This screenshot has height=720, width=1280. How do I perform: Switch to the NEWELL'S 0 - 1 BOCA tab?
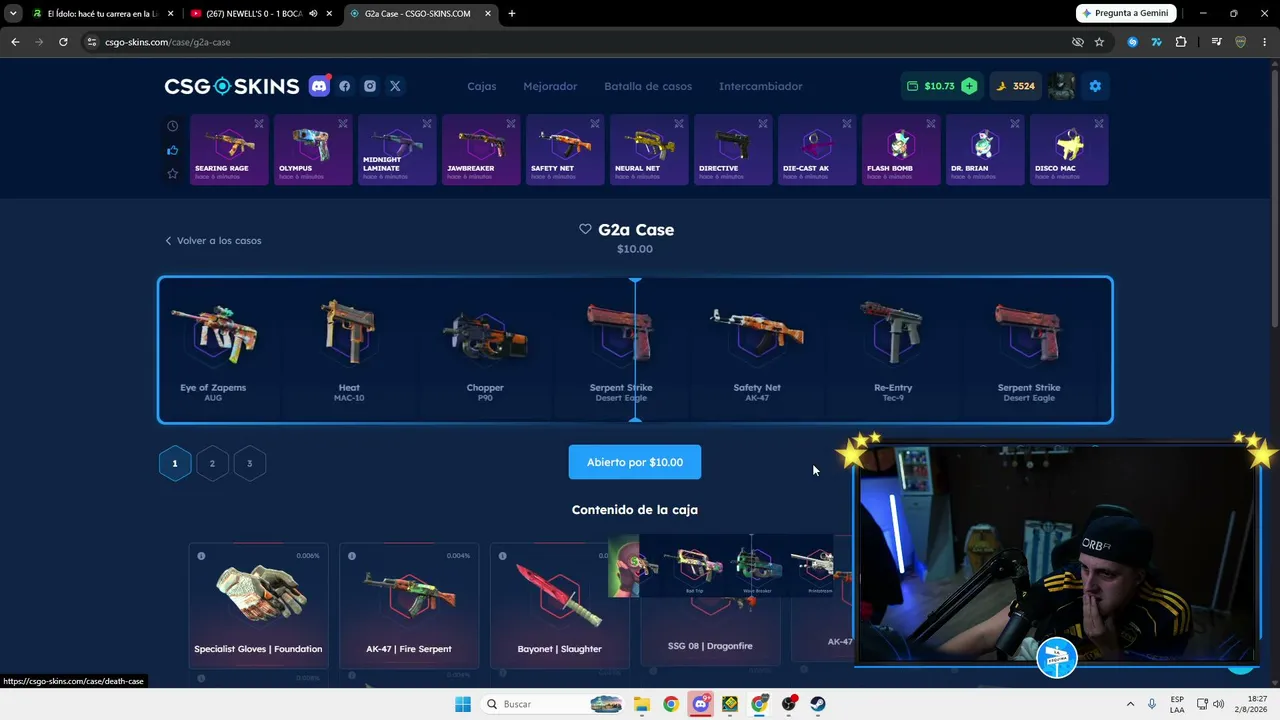(x=260, y=14)
